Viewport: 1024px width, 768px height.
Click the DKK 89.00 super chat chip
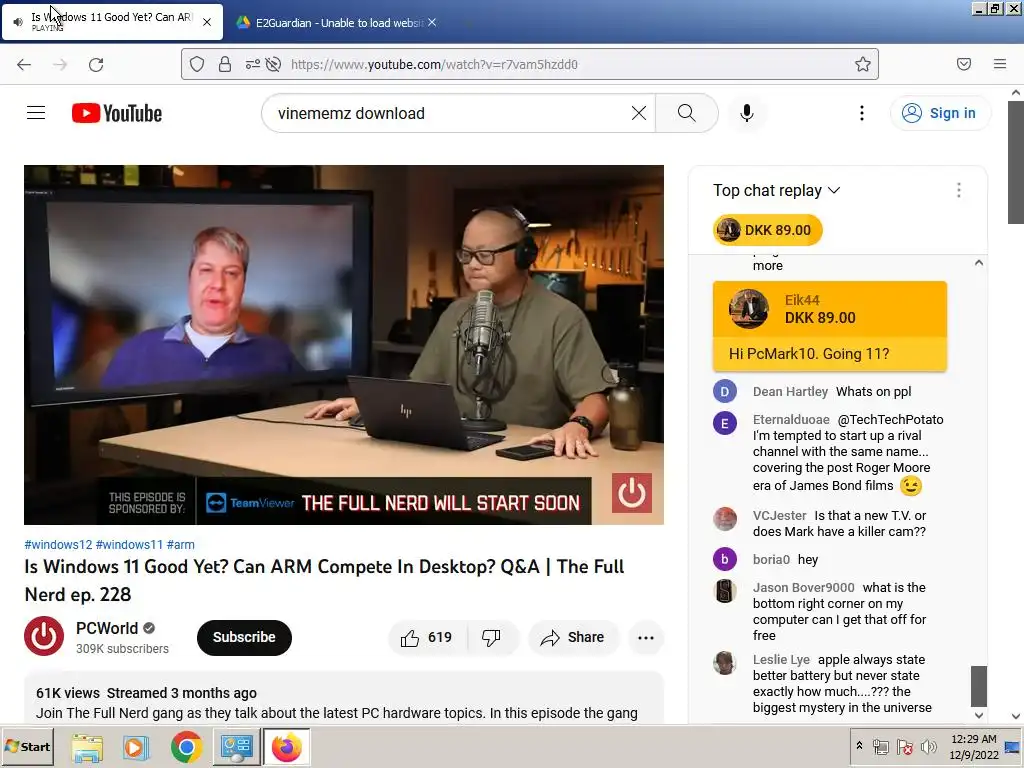pyautogui.click(x=767, y=230)
